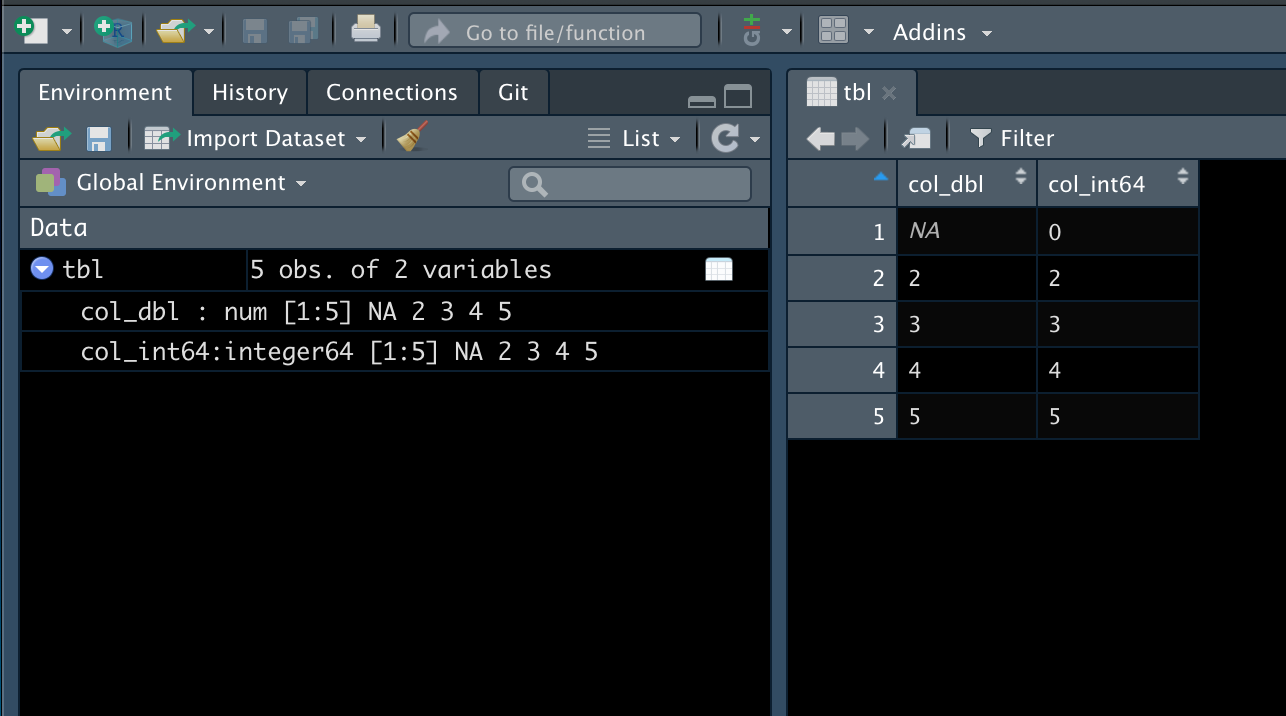Show tbl in a separate window via popout icon
Image resolution: width=1286 pixels, height=716 pixels.
click(x=916, y=138)
